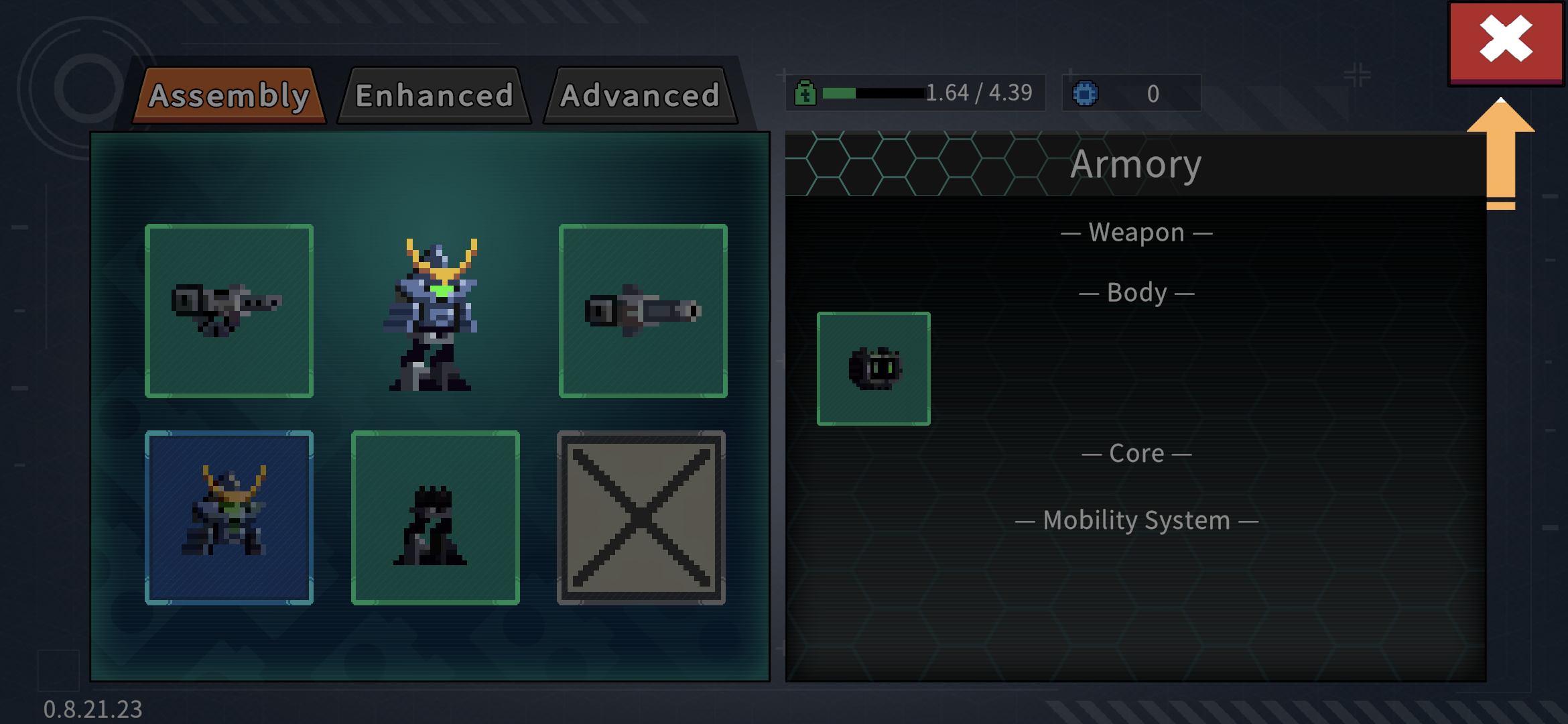Click the blue chip currency icon
The height and width of the screenshot is (724, 1568).
click(1086, 93)
